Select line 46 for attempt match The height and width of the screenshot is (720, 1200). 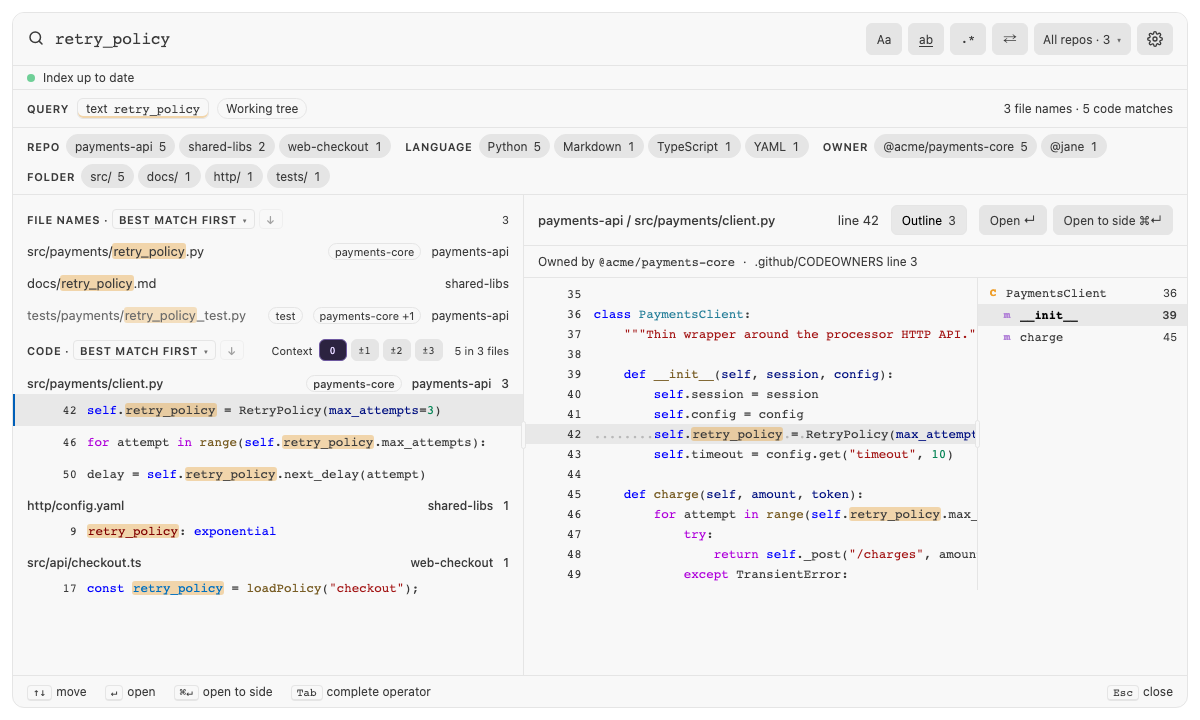pyautogui.click(x=268, y=442)
